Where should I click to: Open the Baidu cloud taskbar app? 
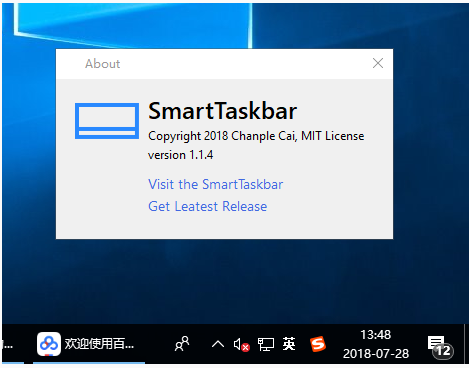(x=89, y=344)
